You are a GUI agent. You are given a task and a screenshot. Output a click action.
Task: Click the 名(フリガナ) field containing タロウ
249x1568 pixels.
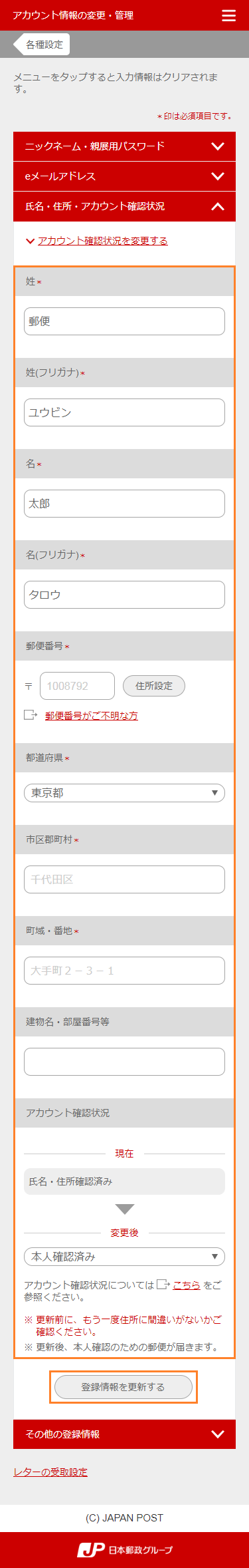tap(124, 595)
